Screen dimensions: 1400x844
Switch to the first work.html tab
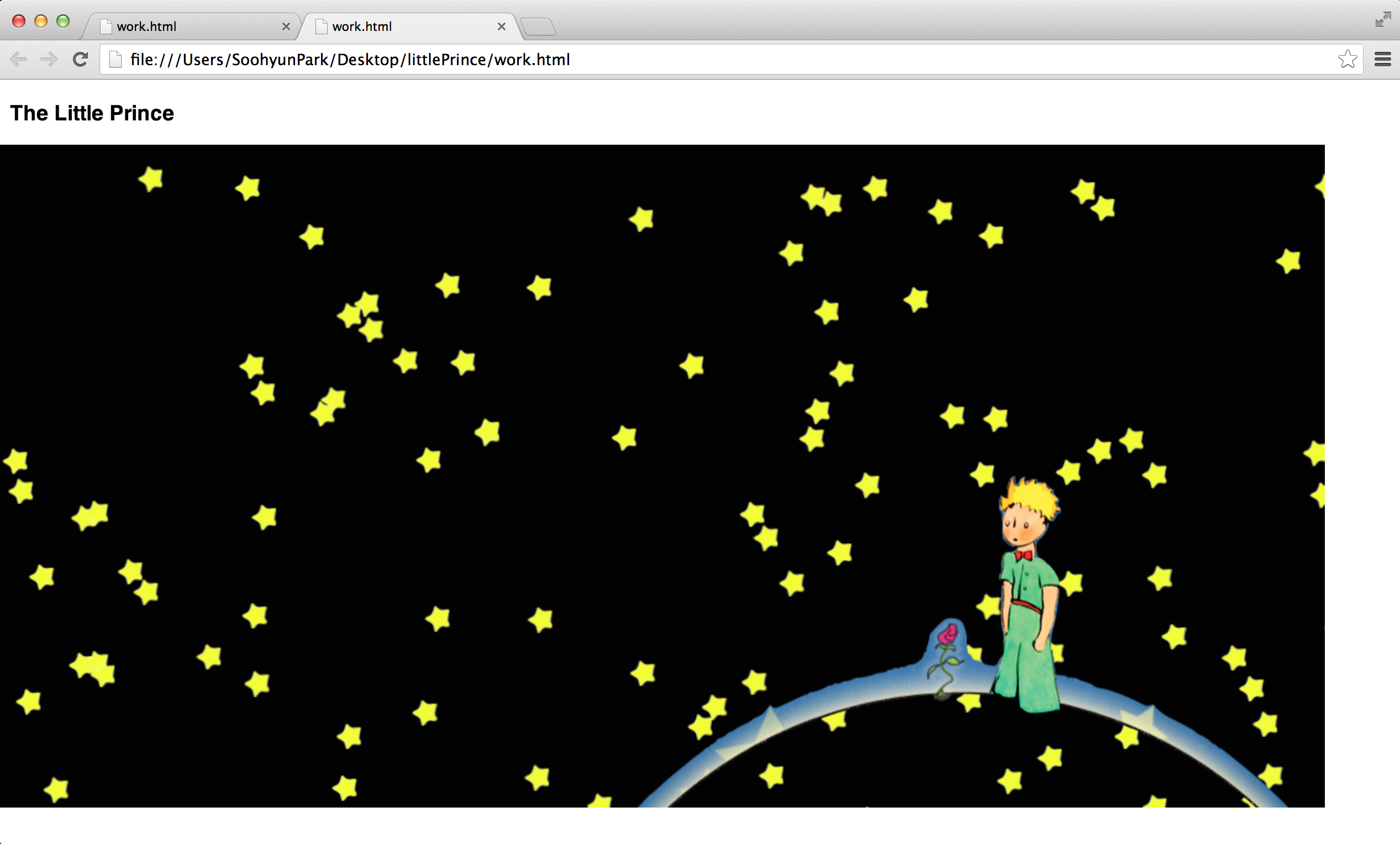click(x=192, y=27)
